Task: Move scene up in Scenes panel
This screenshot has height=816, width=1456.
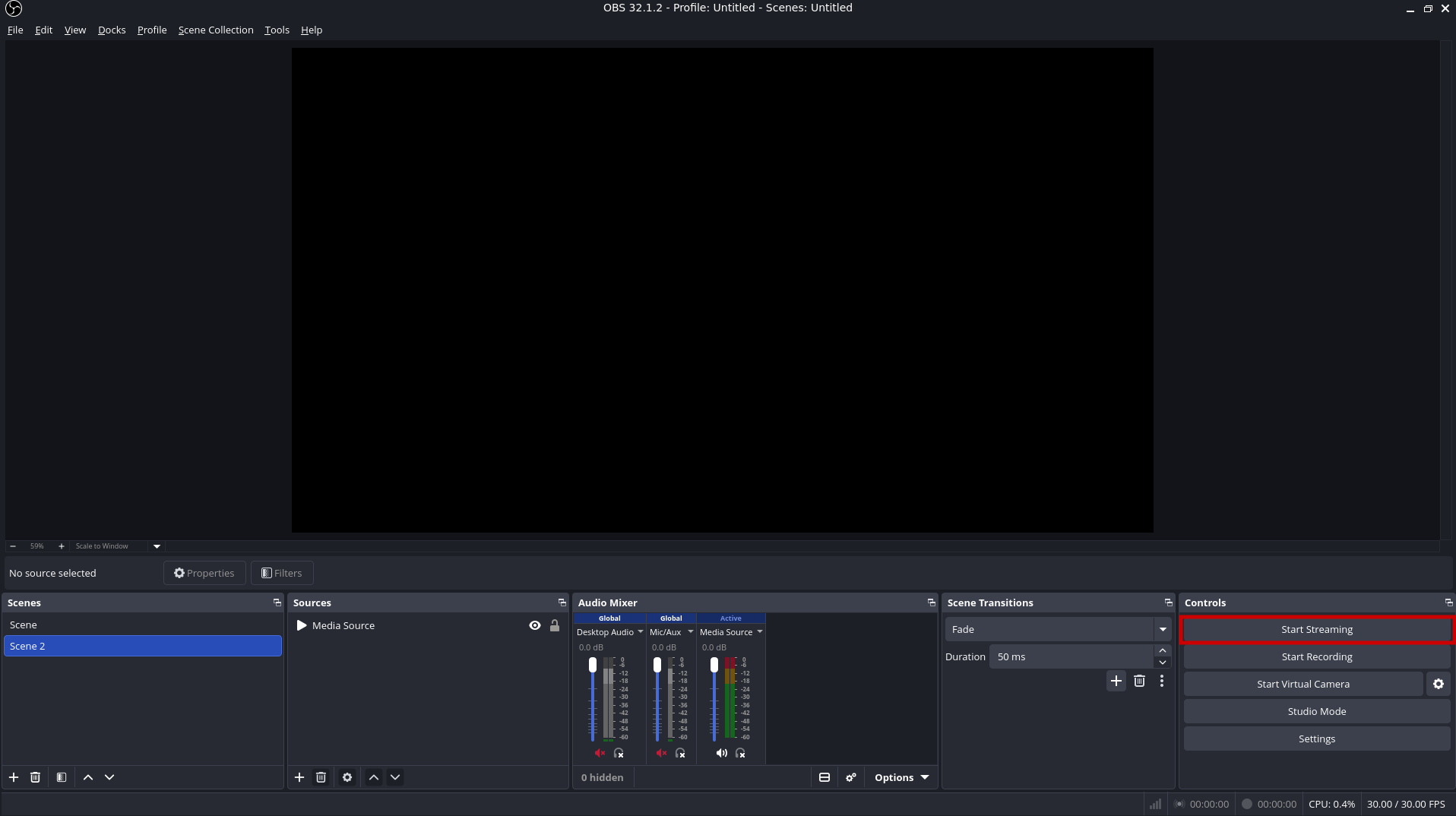Action: point(88,777)
